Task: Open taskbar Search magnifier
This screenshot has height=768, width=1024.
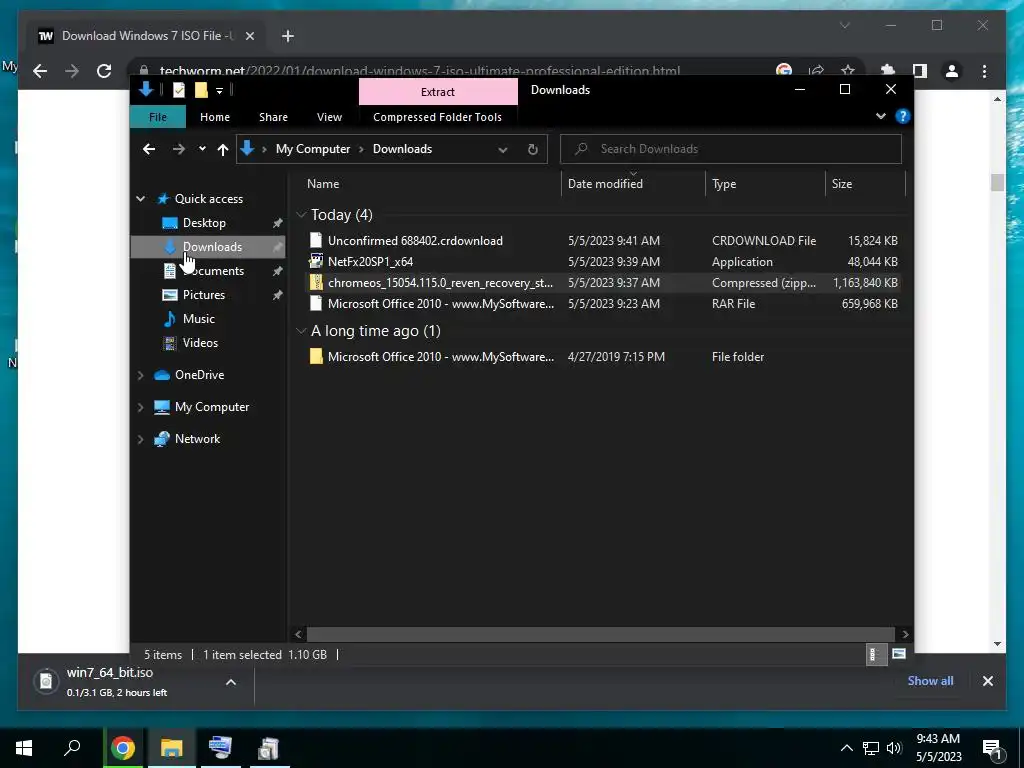Action: click(x=72, y=747)
